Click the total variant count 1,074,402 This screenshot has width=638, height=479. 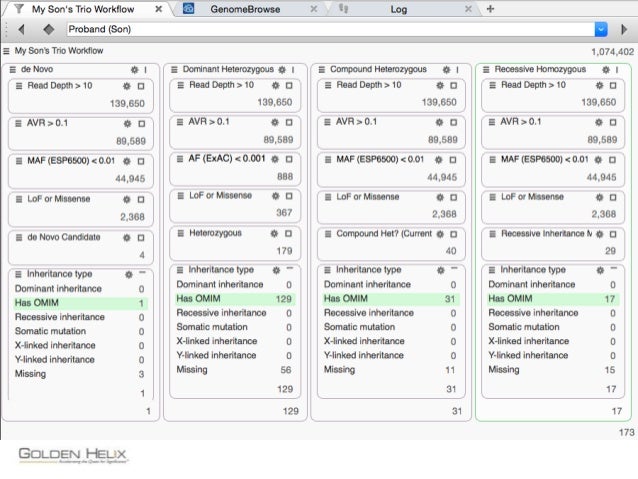coord(612,52)
